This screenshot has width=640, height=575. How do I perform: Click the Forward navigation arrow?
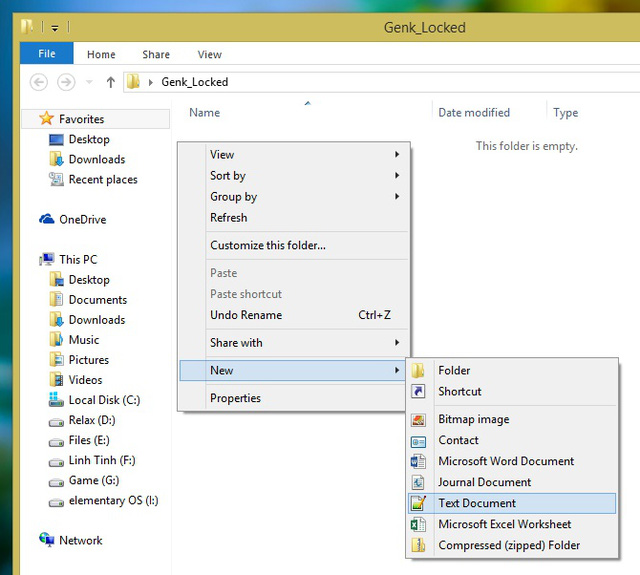(x=66, y=82)
